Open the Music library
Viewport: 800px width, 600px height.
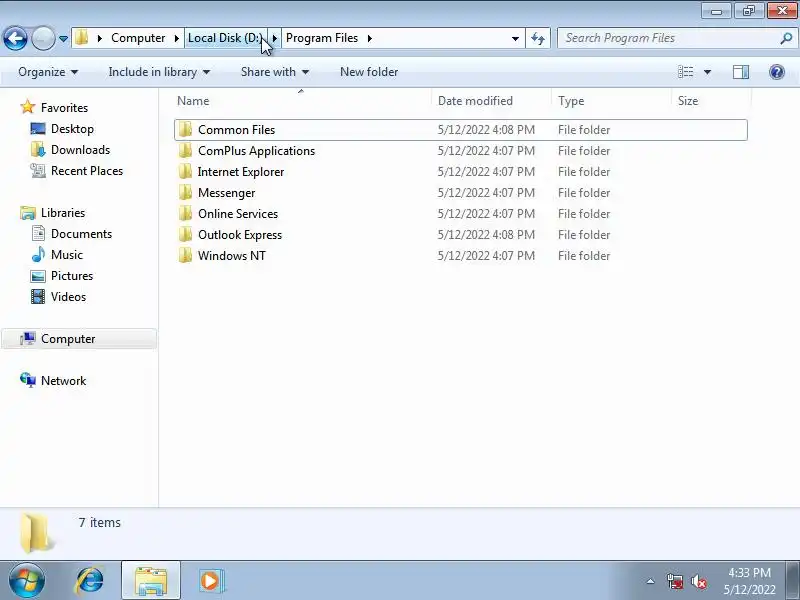(67, 255)
